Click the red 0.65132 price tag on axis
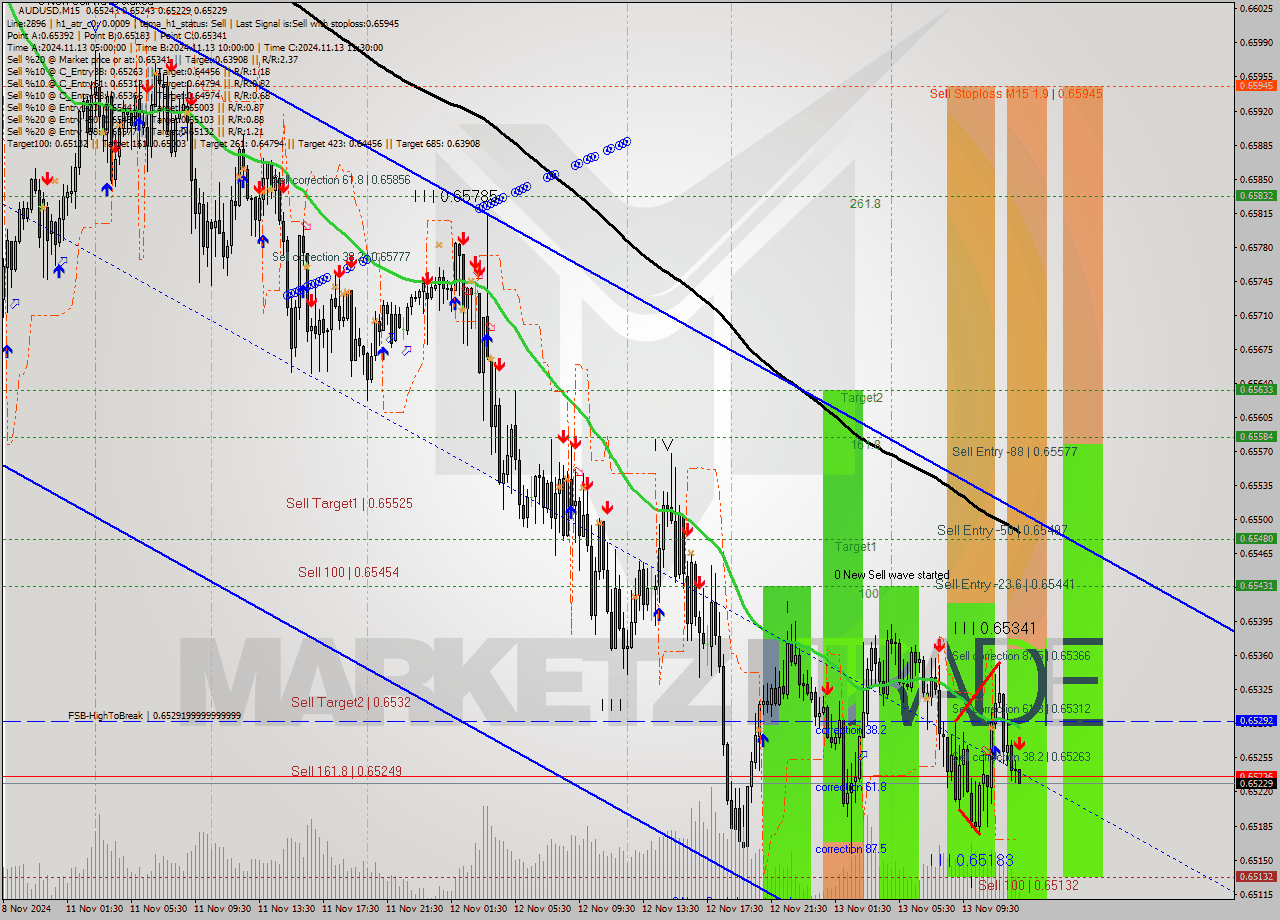The image size is (1280, 920). coord(1256,877)
